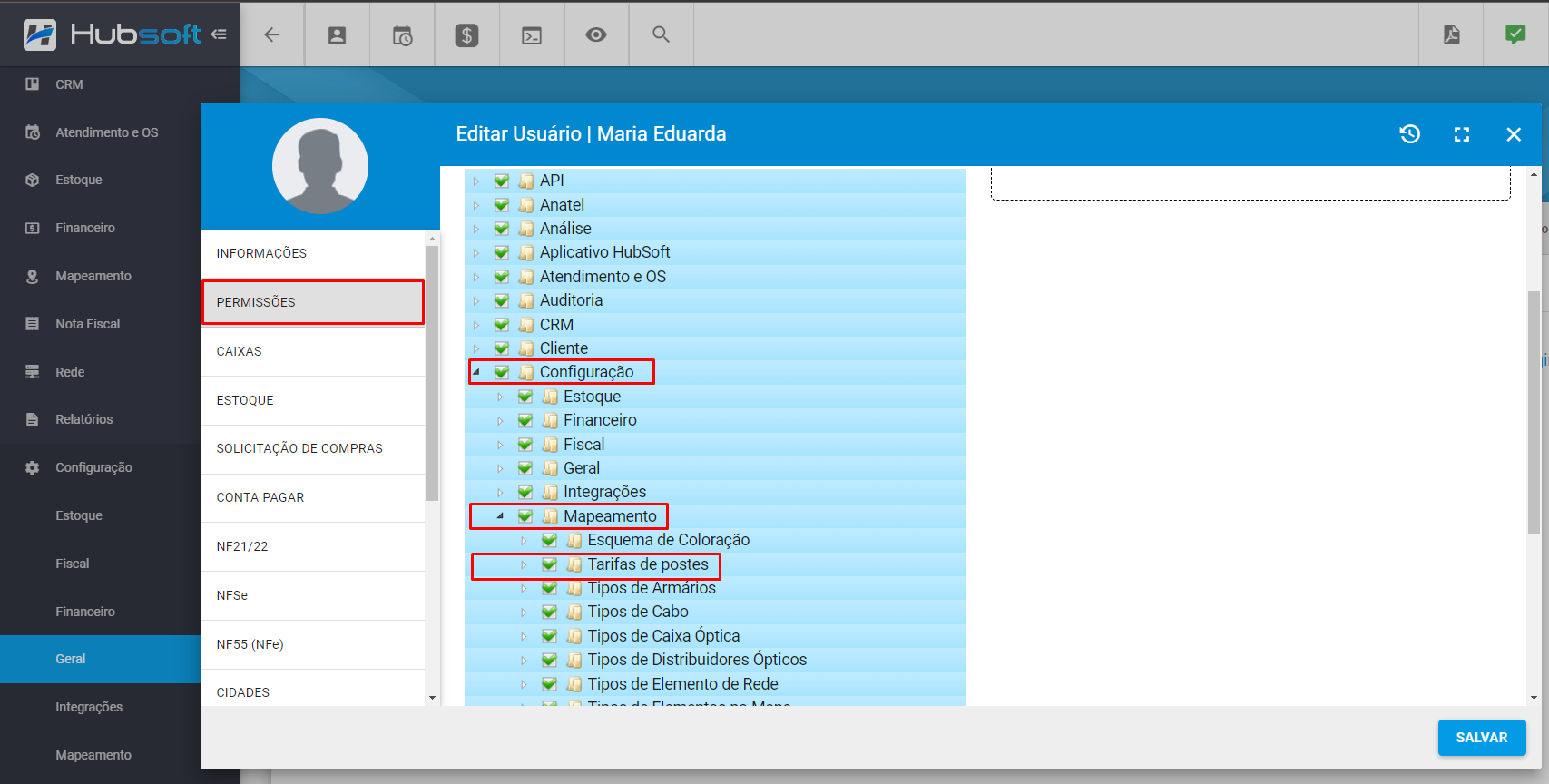The height and width of the screenshot is (784, 1549).
Task: Expand the Financeiro permission subnode
Action: (500, 420)
